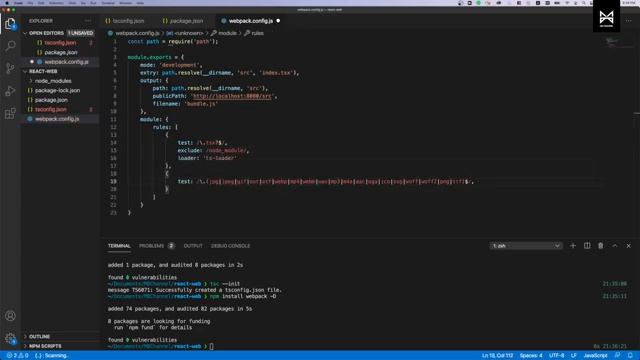This screenshot has width=640, height=360.
Task: Click the feedback icon in status bar
Action: (618, 356)
